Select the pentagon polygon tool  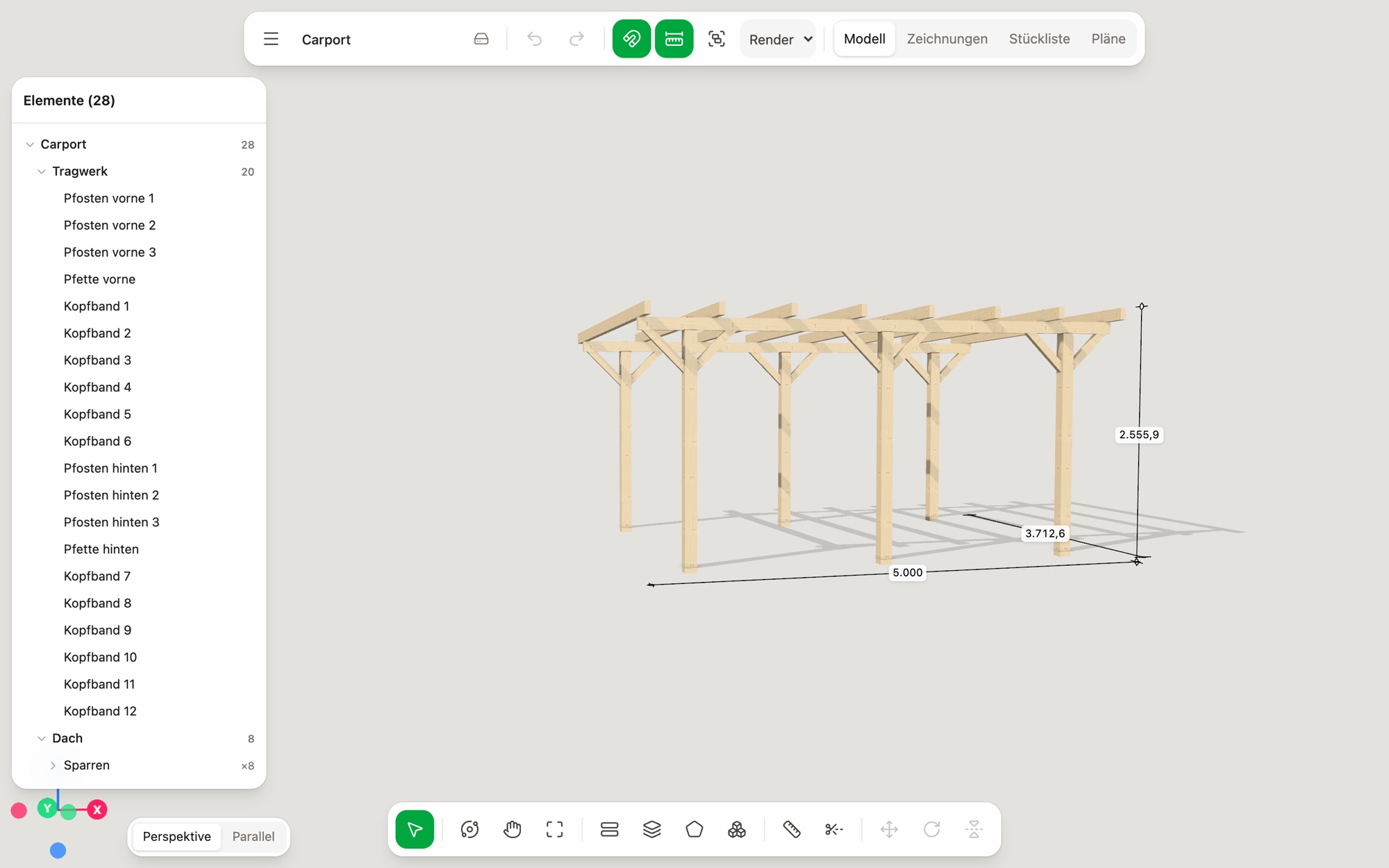(694, 829)
